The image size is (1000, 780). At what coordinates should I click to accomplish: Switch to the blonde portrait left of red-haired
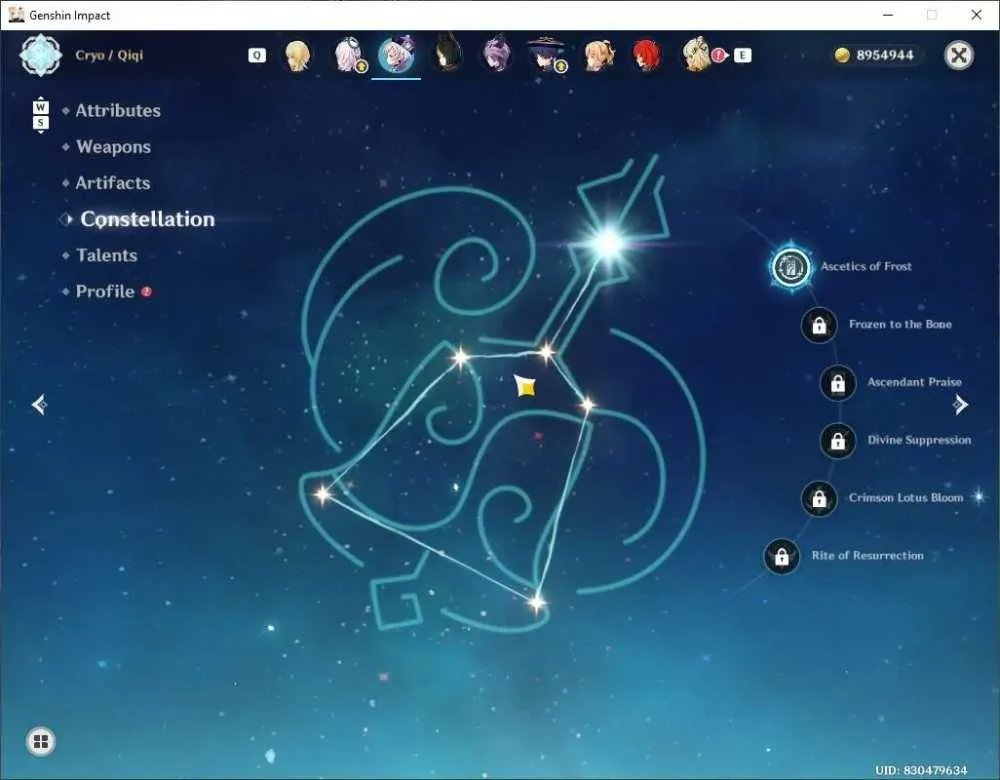click(599, 55)
